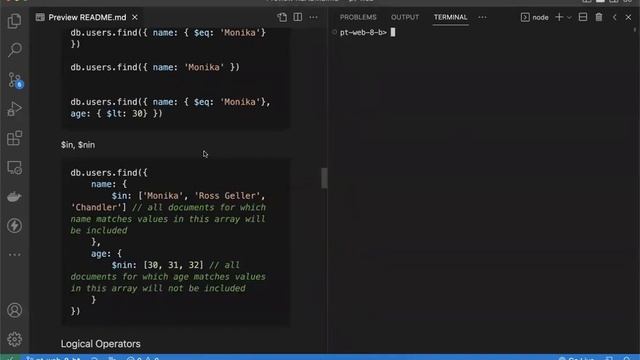Screen dimensions: 640x360
Task: Open the Source Control view
Action: tap(15, 80)
